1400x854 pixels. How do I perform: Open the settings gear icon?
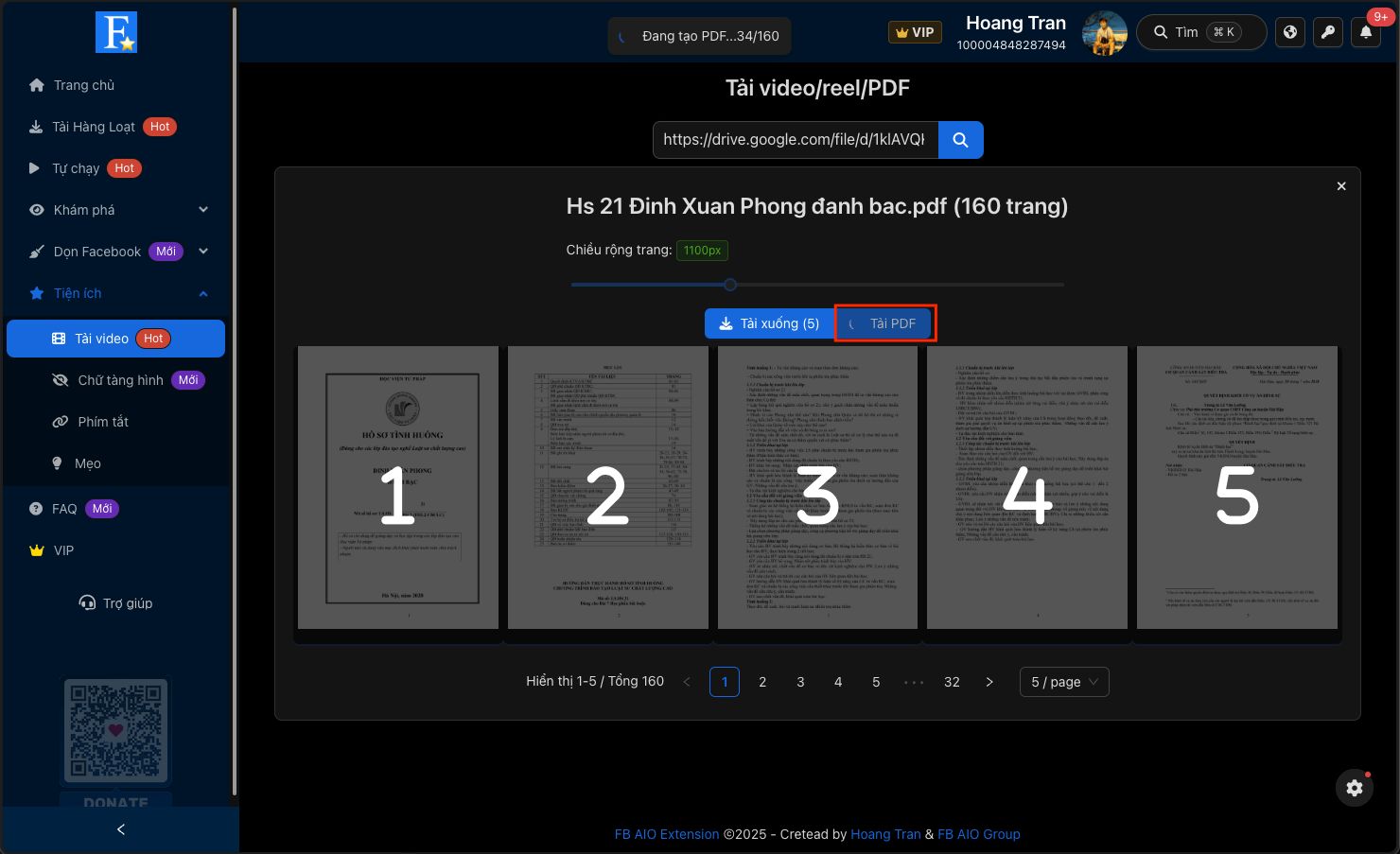1355,788
